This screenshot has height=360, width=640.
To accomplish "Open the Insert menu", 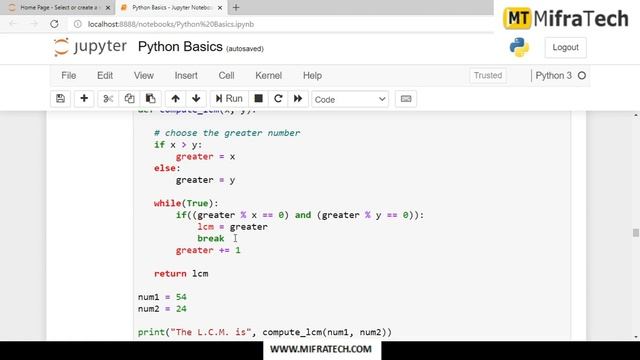I will (186, 76).
